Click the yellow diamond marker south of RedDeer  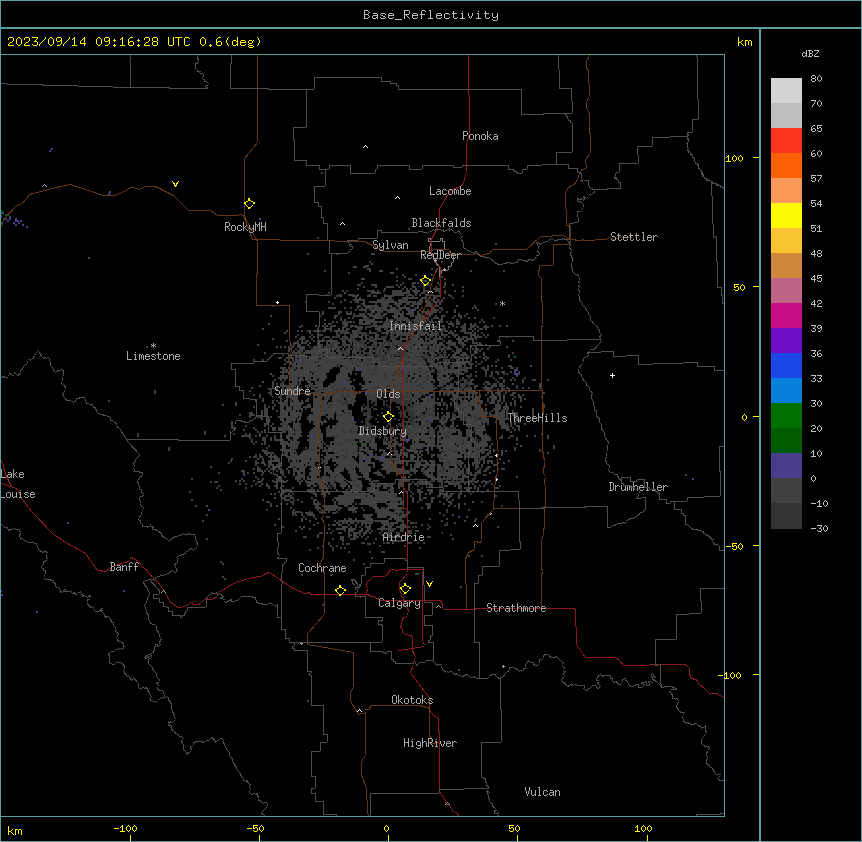pos(425,281)
